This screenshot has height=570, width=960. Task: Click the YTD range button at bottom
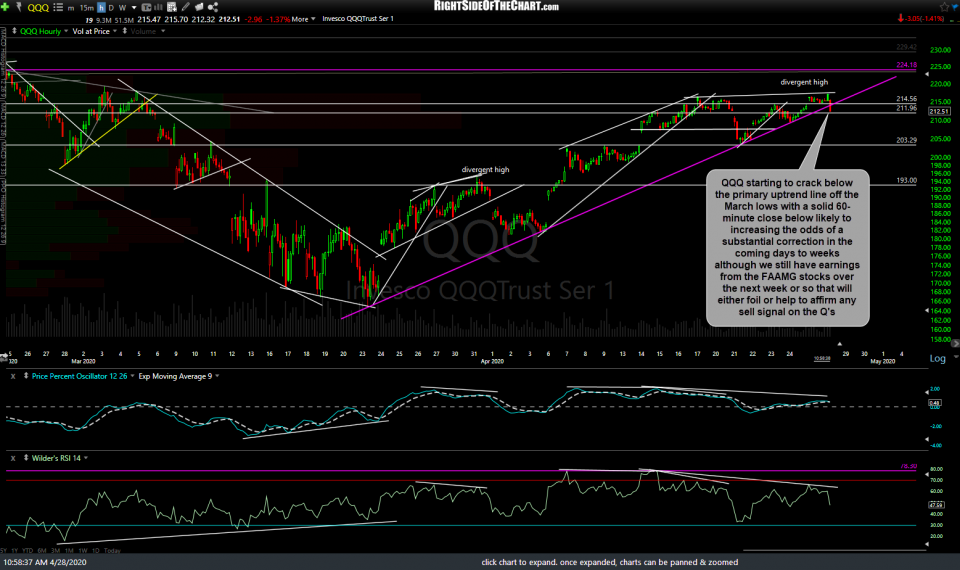click(28, 550)
